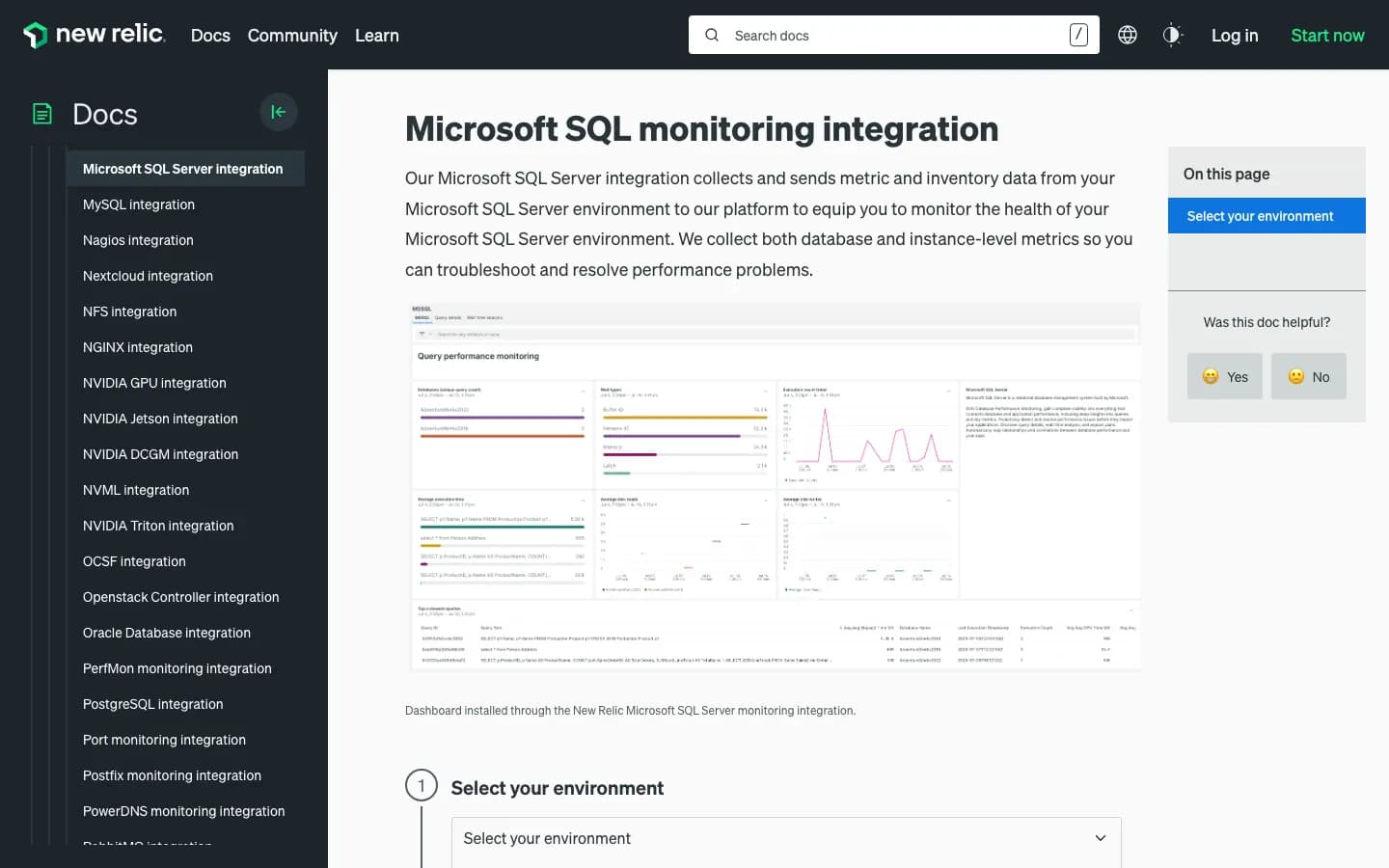The height and width of the screenshot is (868, 1389).
Task: Open NVIDIA Jetson integration doc
Action: (x=160, y=419)
